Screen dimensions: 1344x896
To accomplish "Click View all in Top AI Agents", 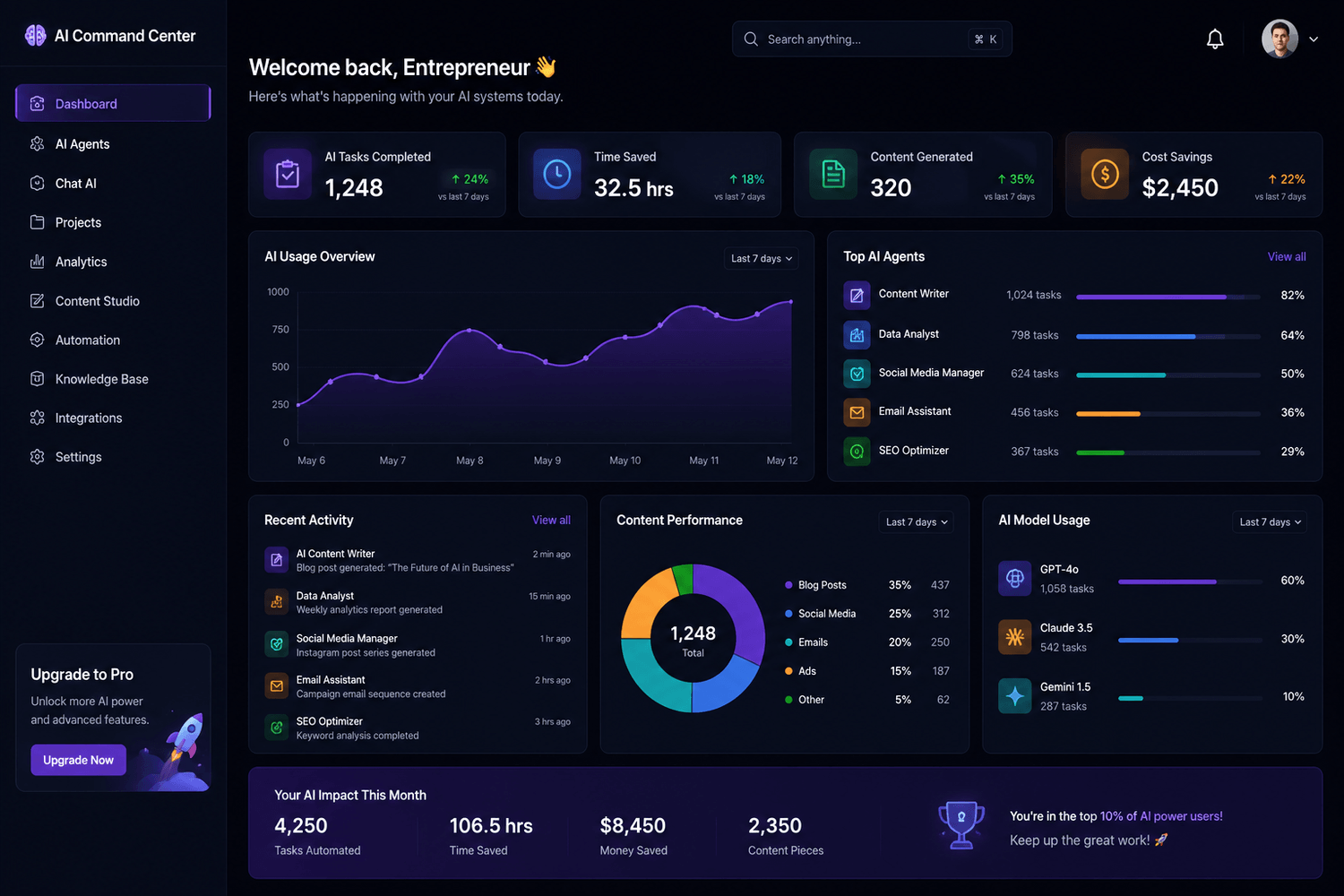I will (1287, 257).
